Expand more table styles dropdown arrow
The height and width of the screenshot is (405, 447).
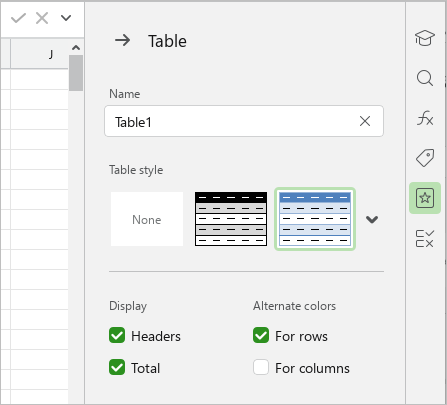point(372,219)
